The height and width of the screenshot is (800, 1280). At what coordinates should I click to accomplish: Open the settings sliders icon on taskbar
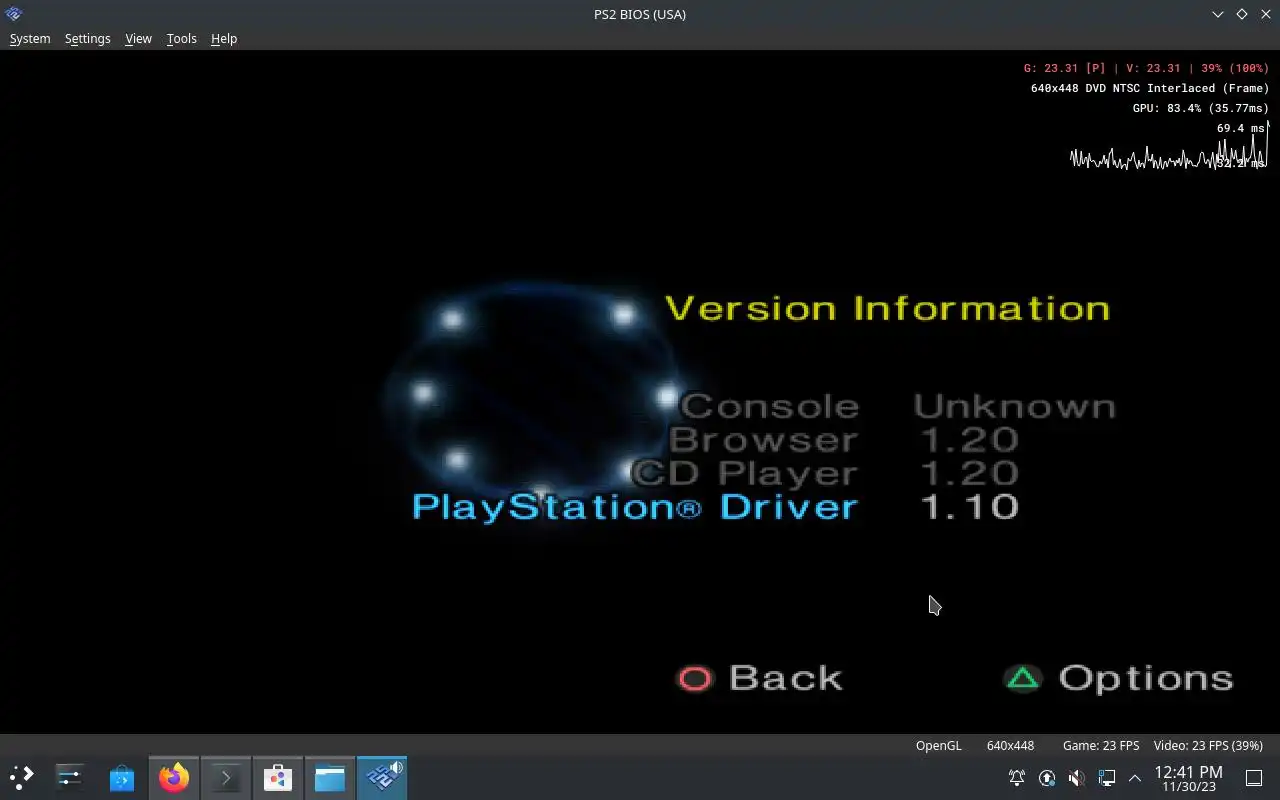[70, 777]
